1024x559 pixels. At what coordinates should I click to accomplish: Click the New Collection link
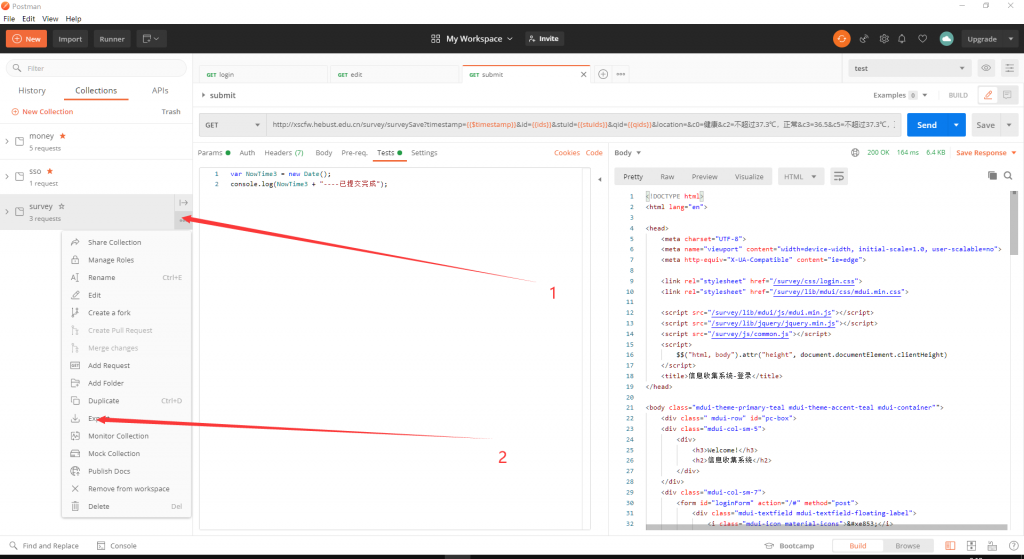coord(42,112)
